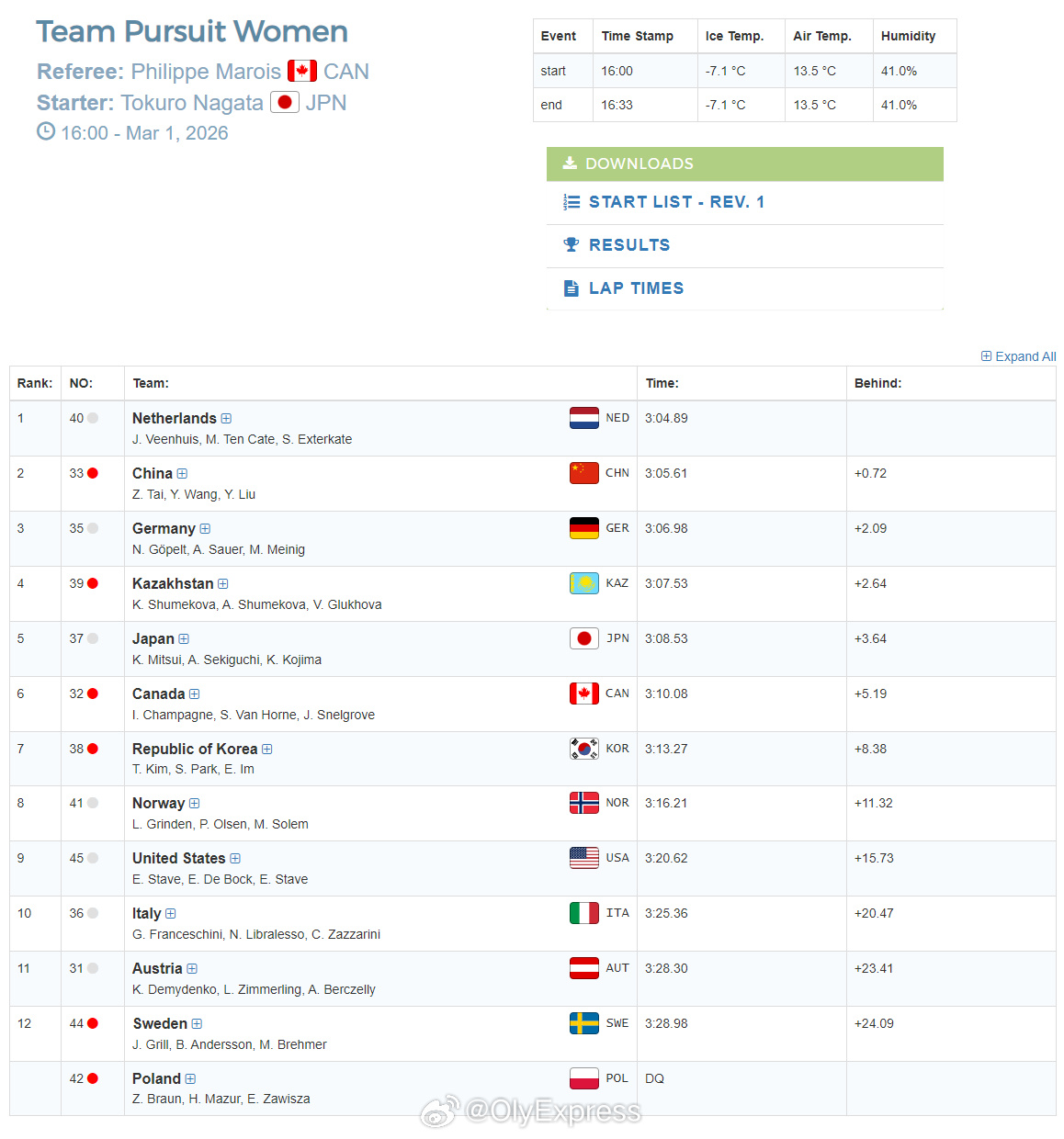Expand all team rows

(x=1018, y=356)
